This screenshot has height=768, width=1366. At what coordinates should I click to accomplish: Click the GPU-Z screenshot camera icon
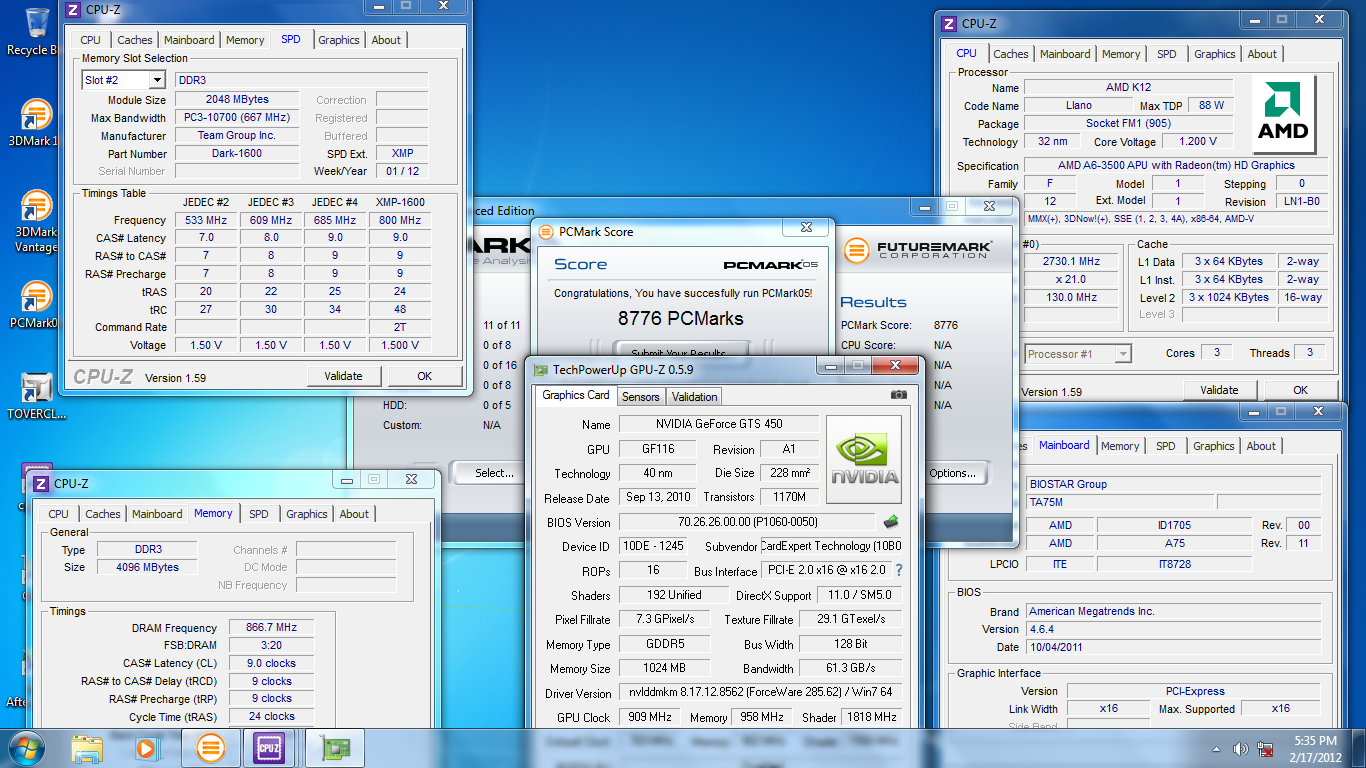tap(899, 395)
